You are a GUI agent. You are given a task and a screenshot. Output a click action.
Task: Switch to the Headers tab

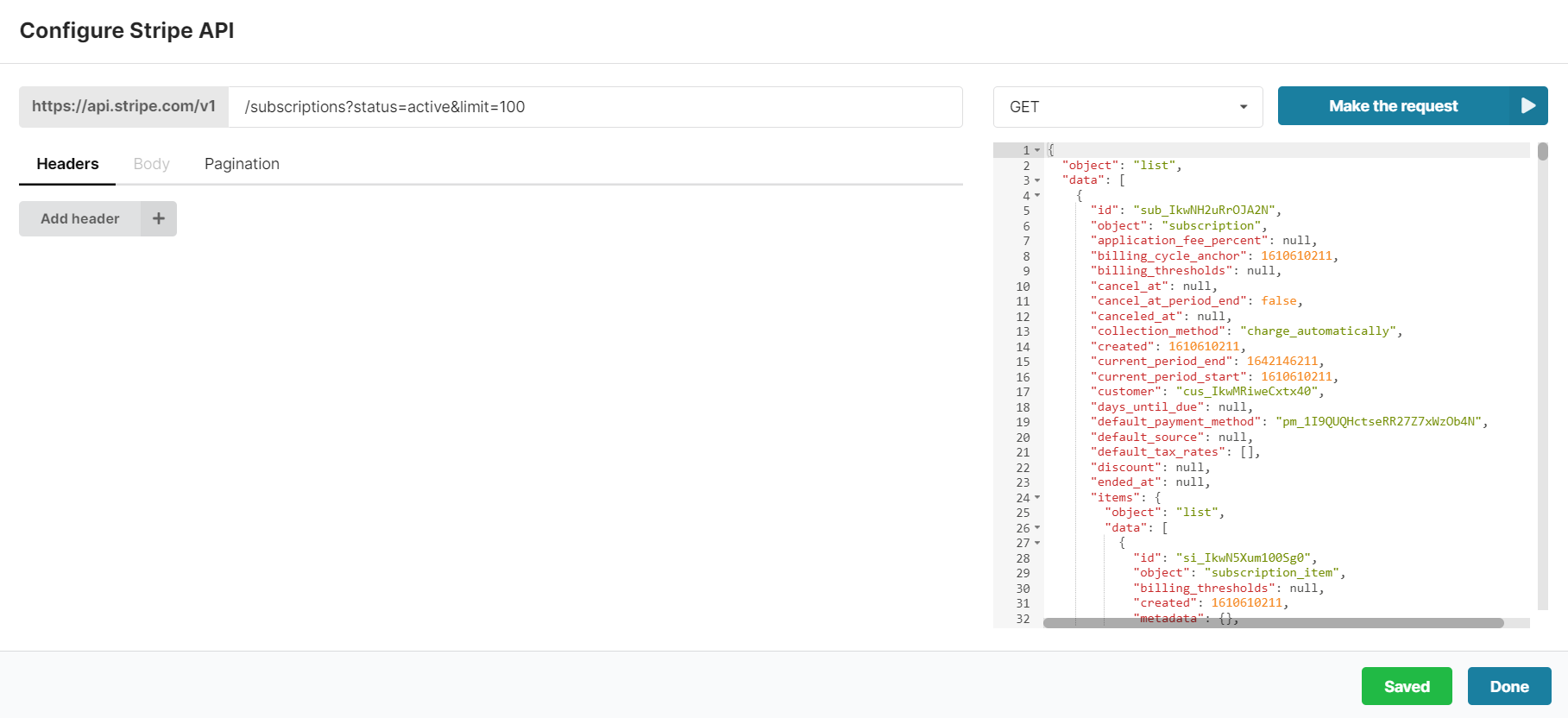click(x=67, y=164)
